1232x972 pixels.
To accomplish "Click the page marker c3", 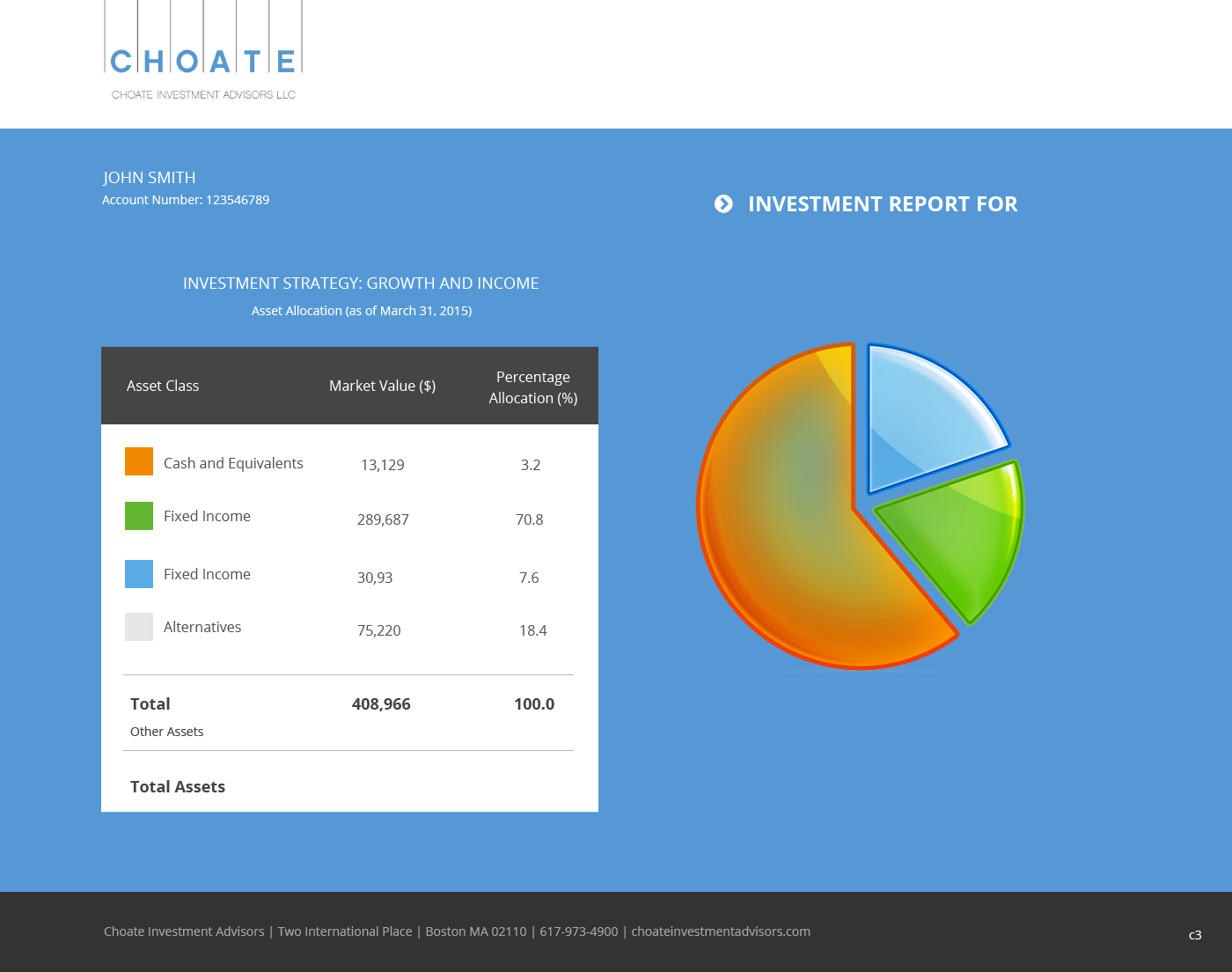I will click(1194, 936).
